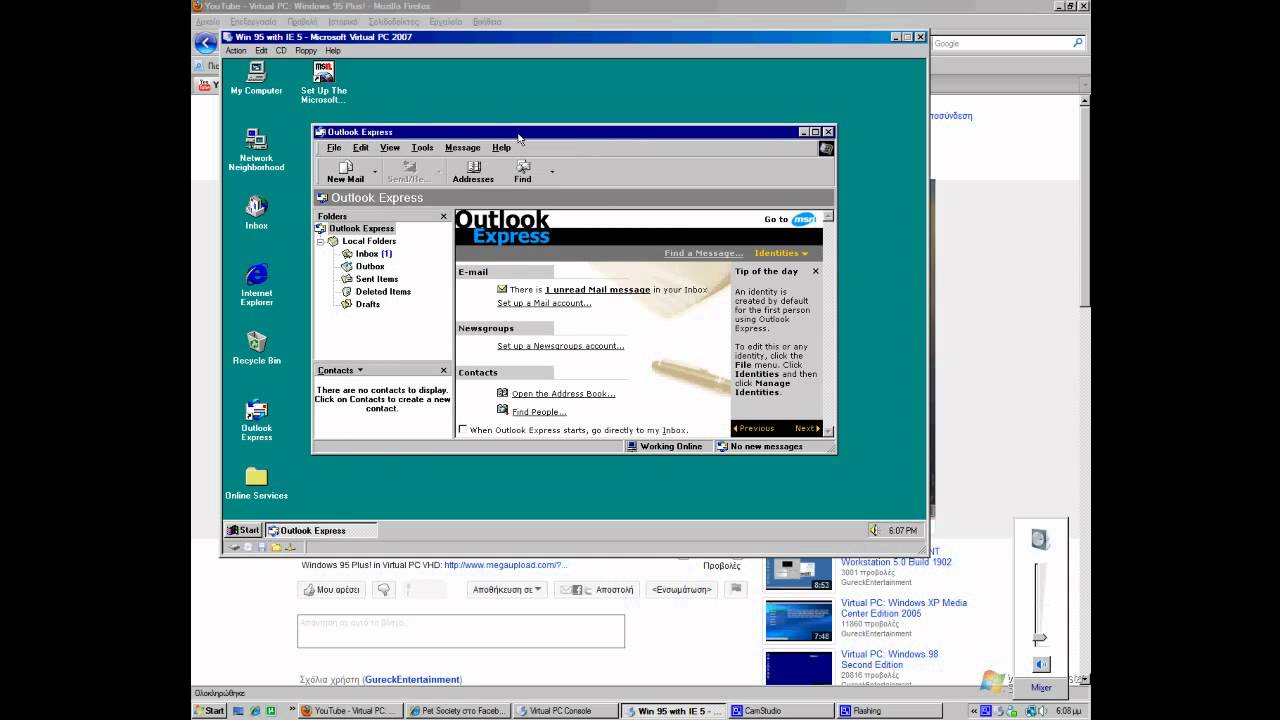Click Set up a Newsgroups account link
The width and height of the screenshot is (1280, 720).
coord(560,346)
